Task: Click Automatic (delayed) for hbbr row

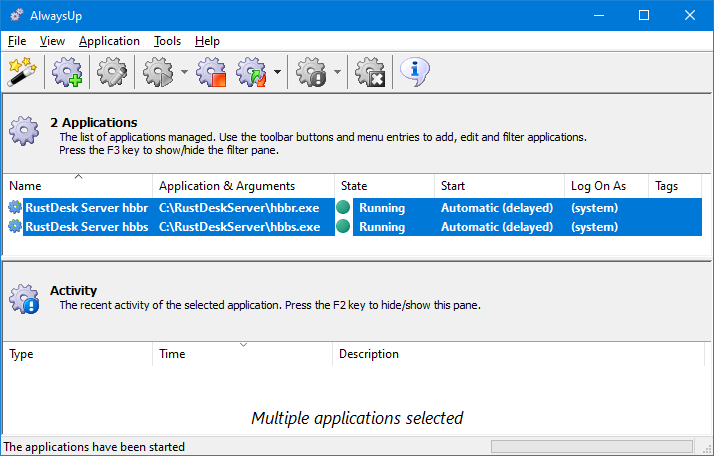Action: click(497, 208)
